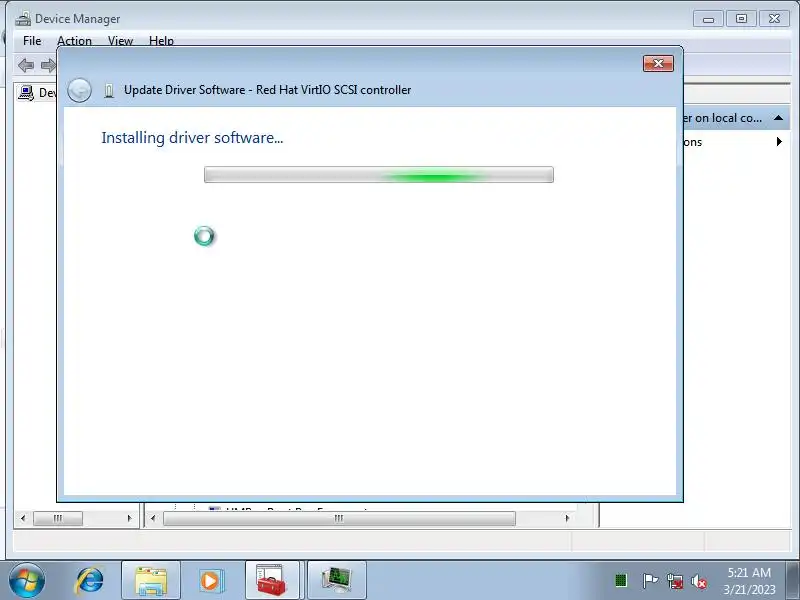Click the green chip tray icon
The height and width of the screenshot is (600, 800).
pyautogui.click(x=621, y=580)
